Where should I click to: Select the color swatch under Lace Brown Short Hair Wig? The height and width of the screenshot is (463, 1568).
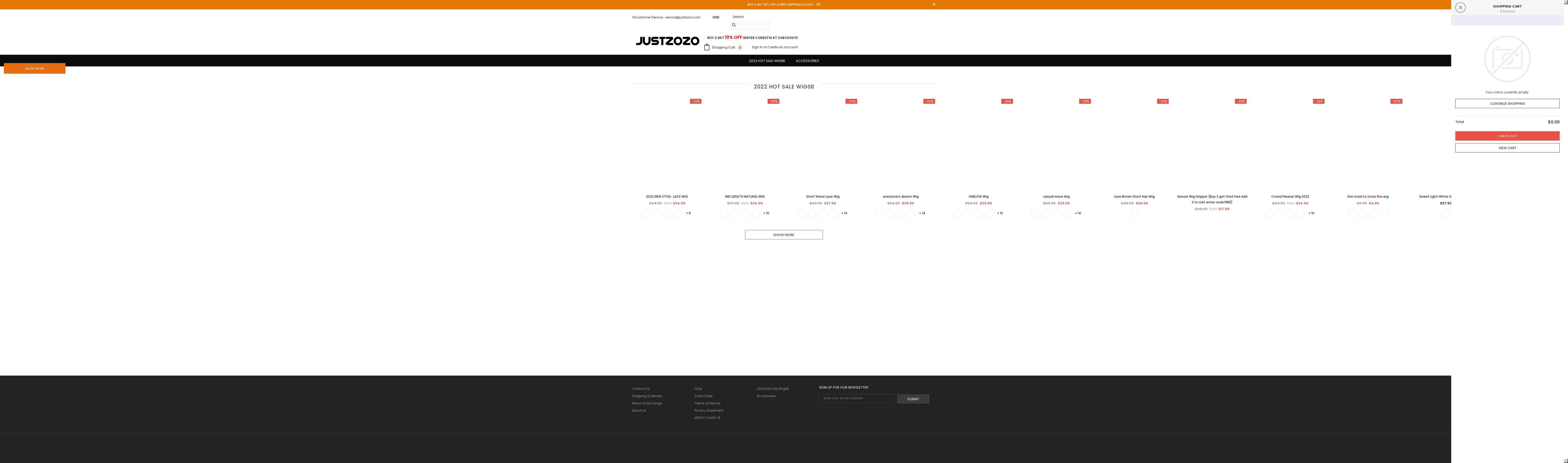tap(1134, 213)
